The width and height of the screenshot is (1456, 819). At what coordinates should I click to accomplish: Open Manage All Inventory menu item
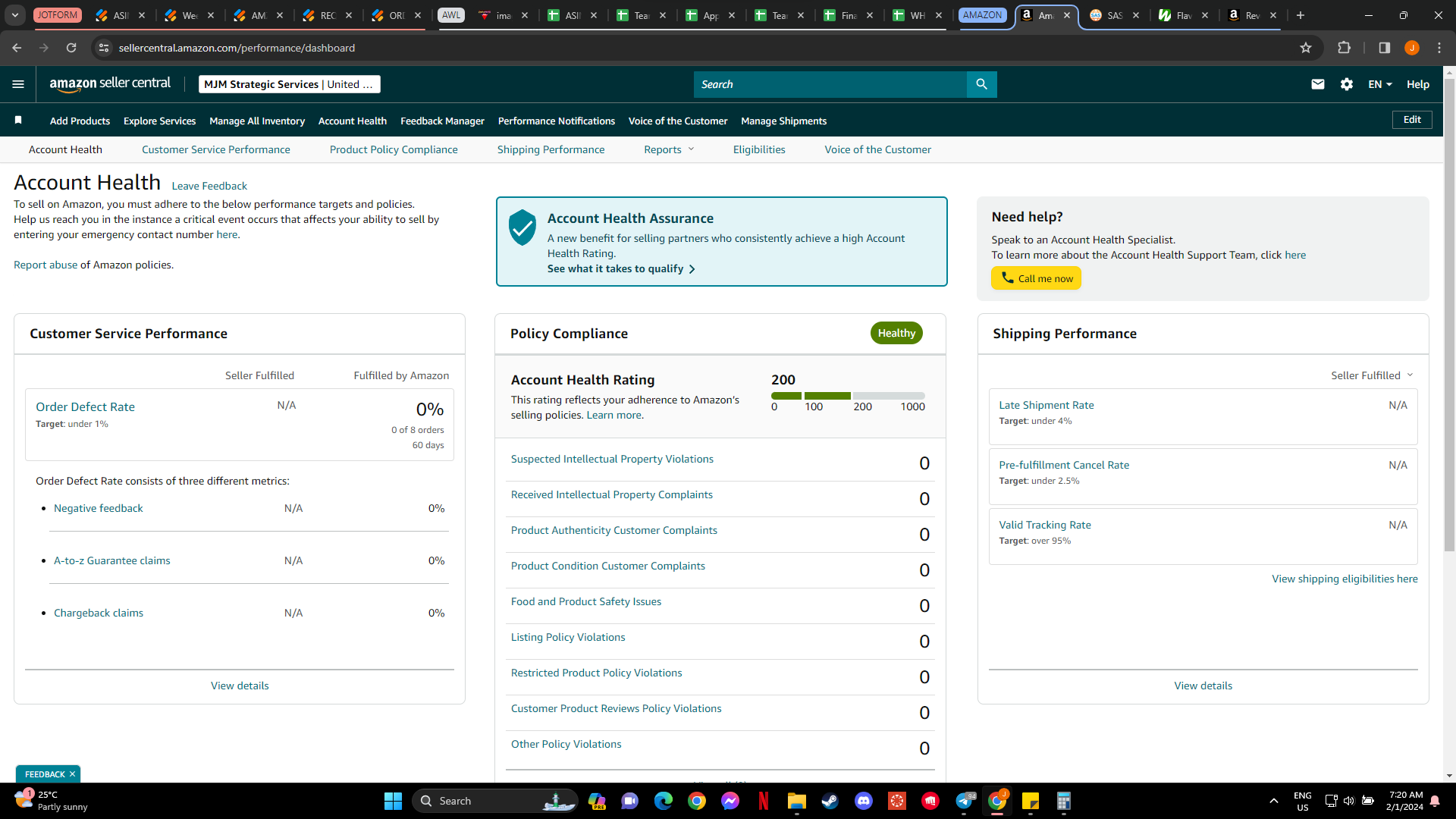257,121
